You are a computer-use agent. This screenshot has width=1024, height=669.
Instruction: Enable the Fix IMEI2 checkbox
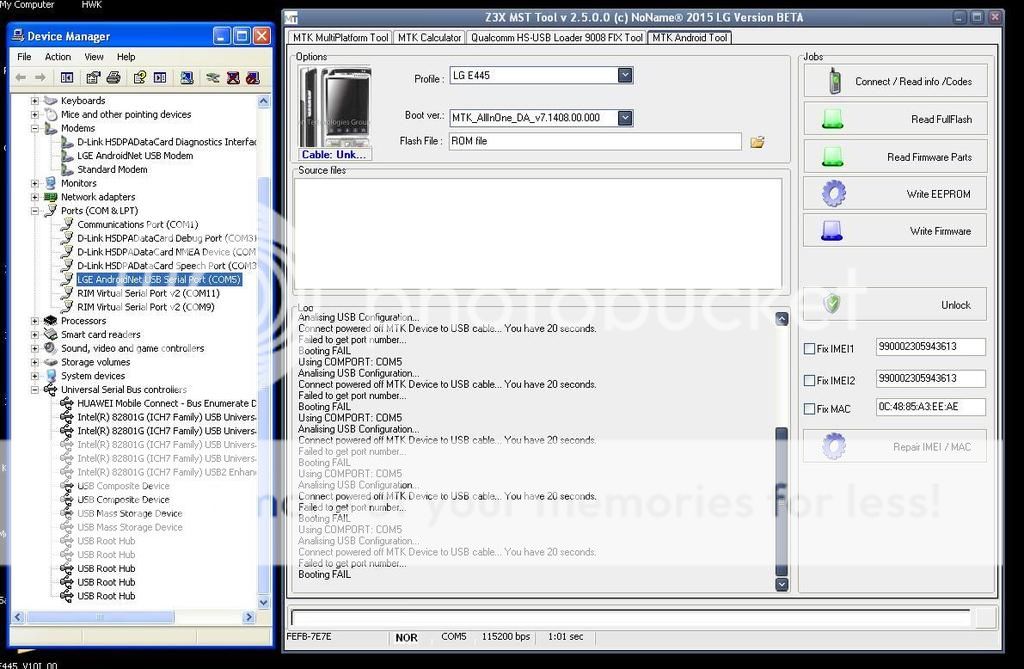click(809, 381)
